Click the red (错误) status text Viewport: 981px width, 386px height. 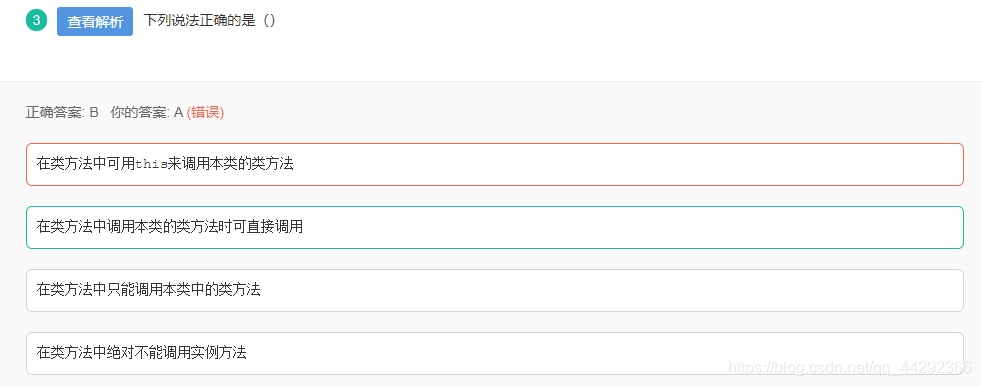click(205, 113)
